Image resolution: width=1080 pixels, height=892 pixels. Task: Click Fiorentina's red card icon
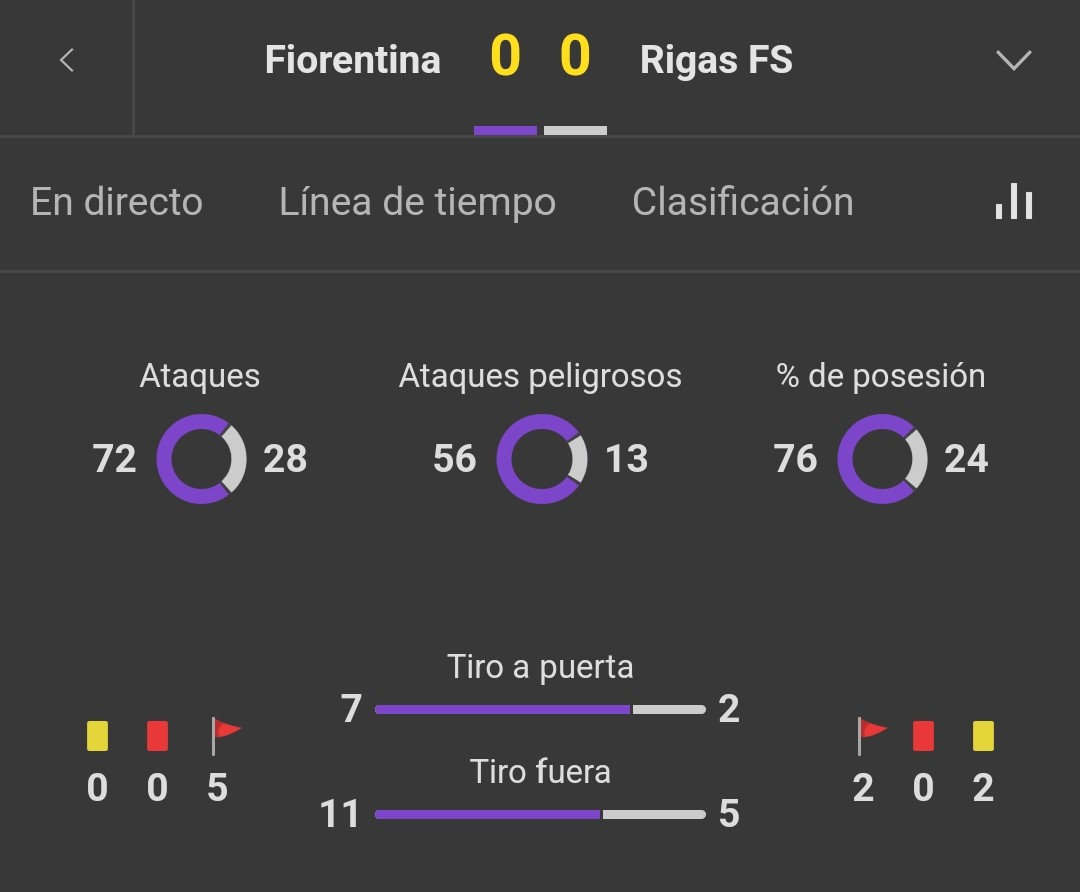coord(158,736)
